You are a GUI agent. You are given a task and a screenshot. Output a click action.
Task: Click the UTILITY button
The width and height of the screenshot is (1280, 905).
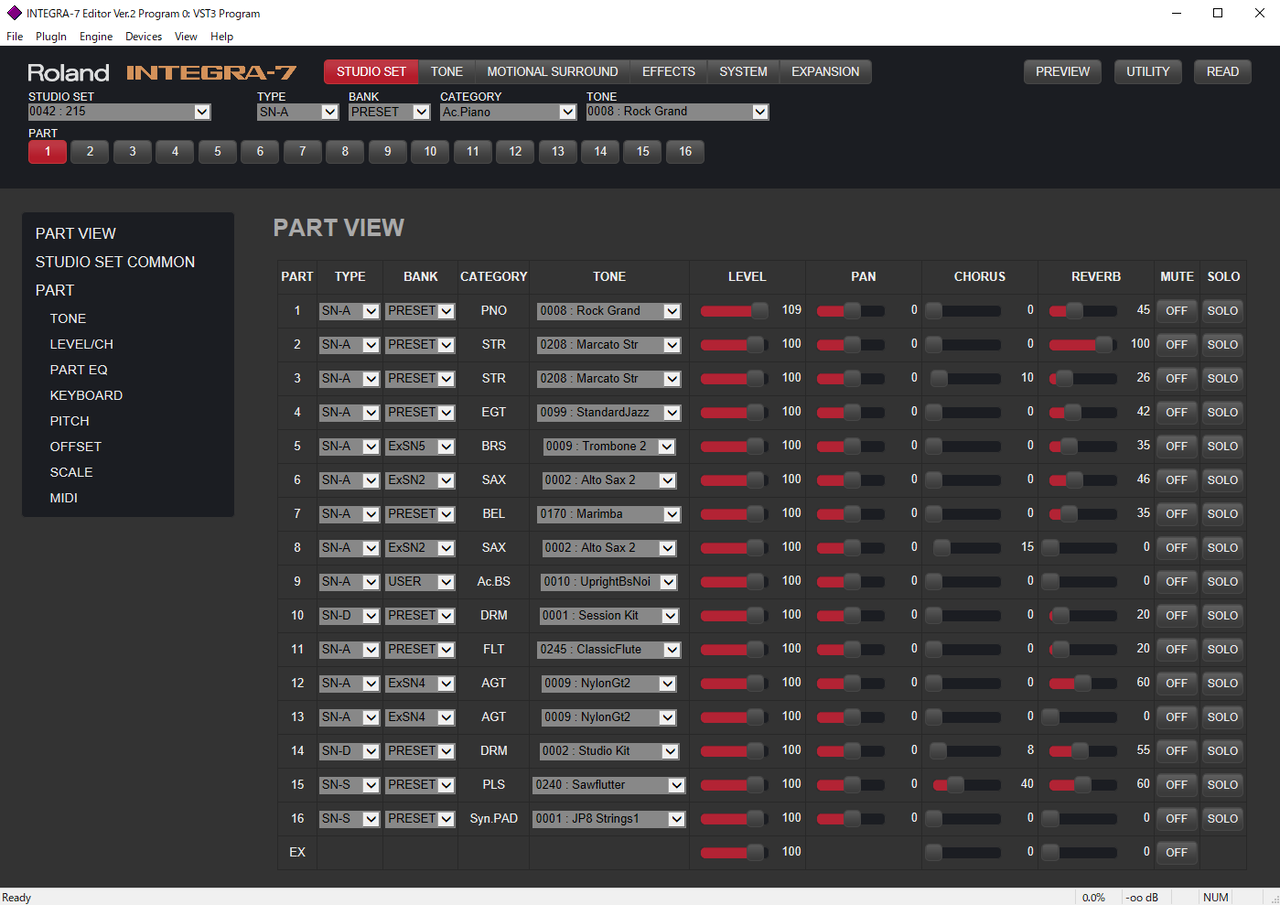coord(1147,72)
